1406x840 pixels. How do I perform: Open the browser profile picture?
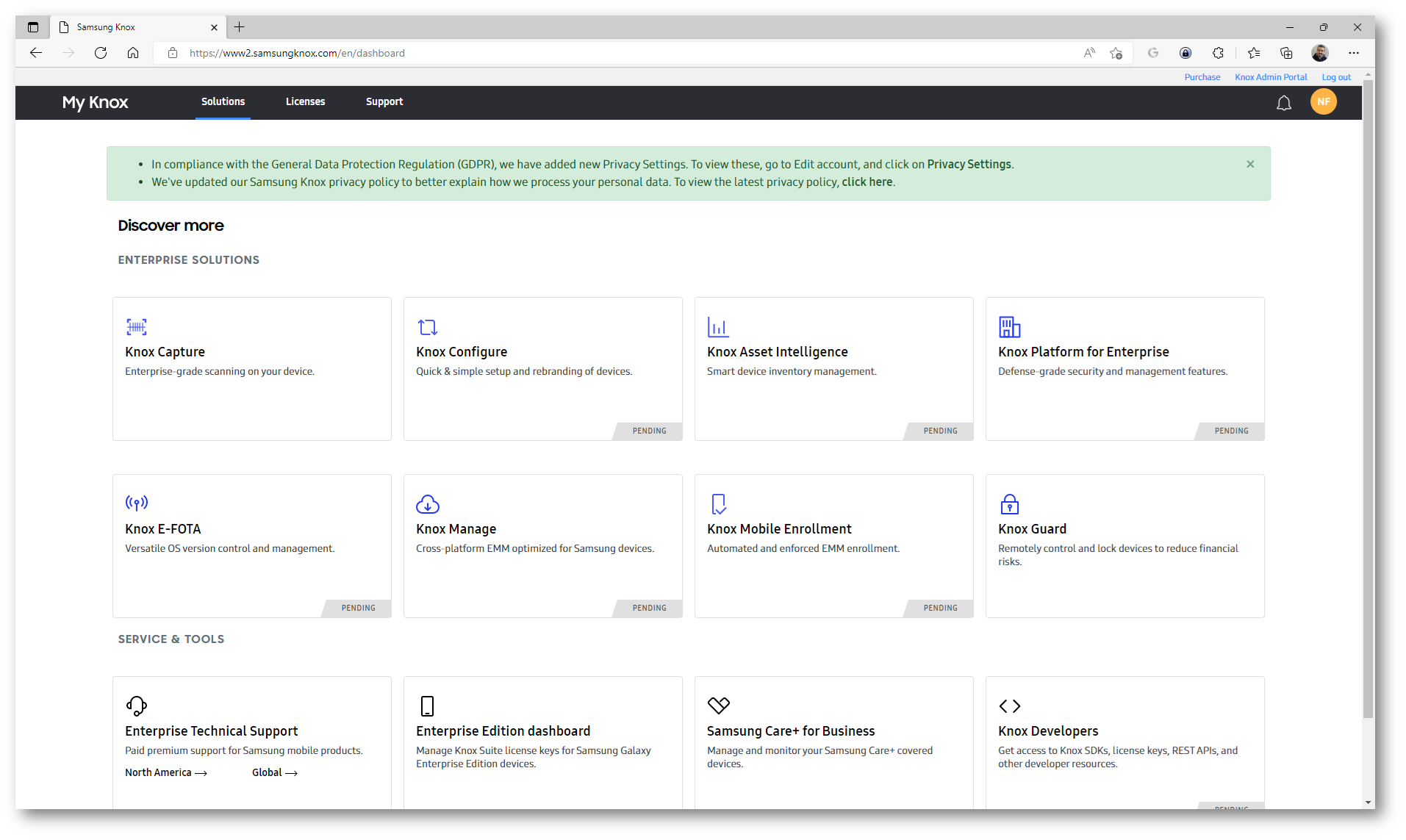[1319, 53]
